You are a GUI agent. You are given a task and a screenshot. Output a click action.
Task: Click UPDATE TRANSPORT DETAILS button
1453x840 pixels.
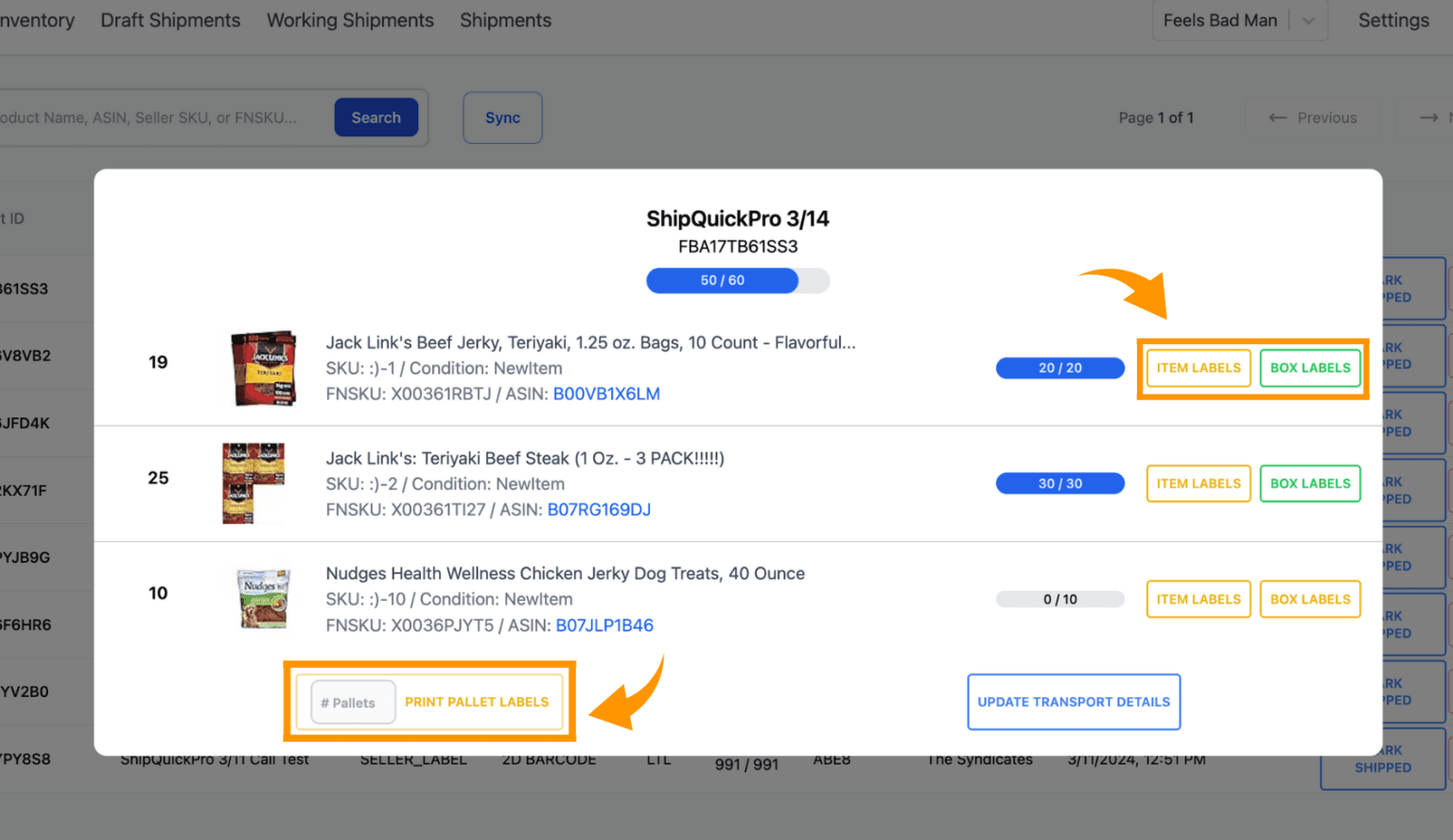coord(1074,702)
